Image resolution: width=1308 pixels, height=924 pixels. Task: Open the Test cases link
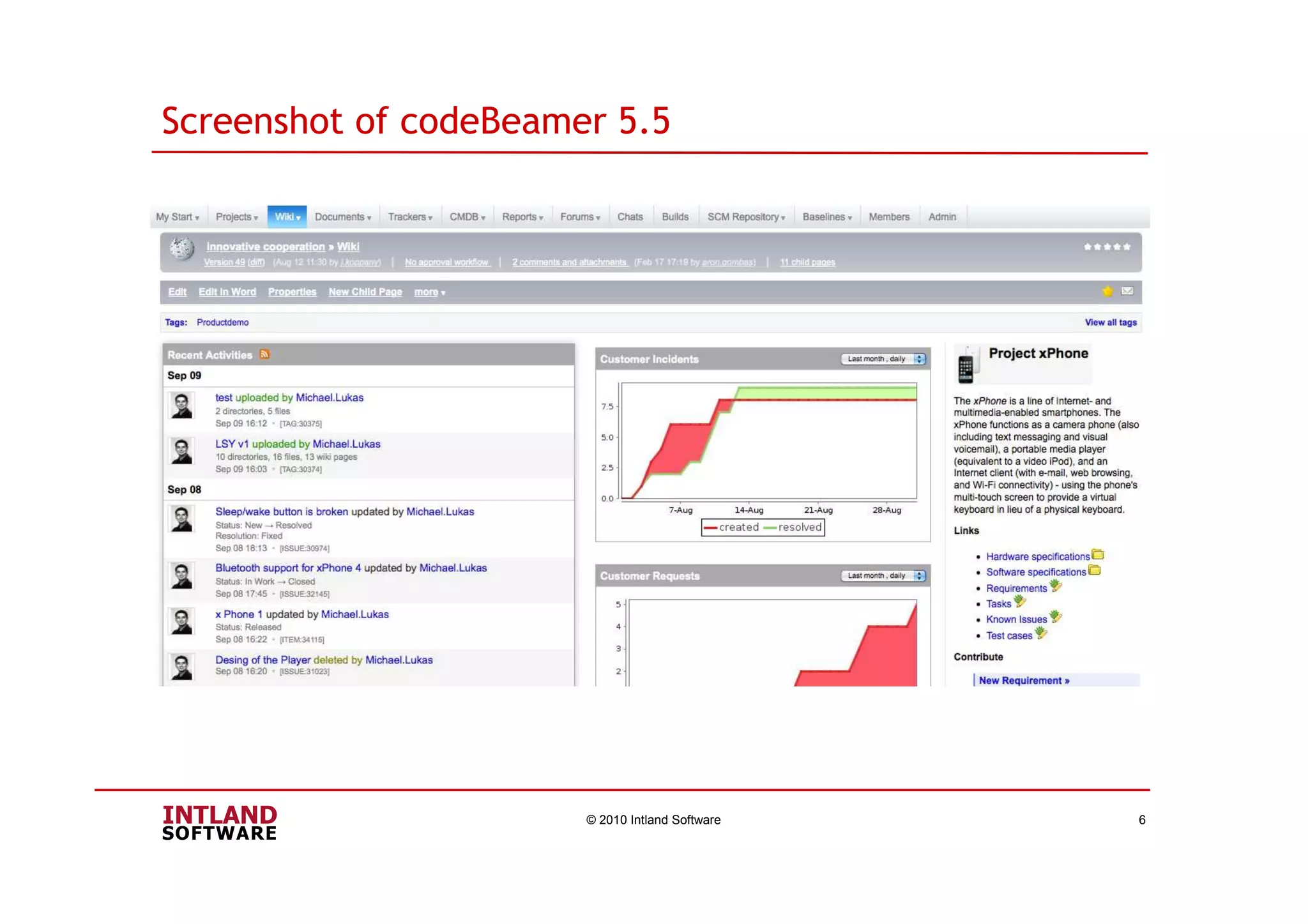pyautogui.click(x=1009, y=636)
